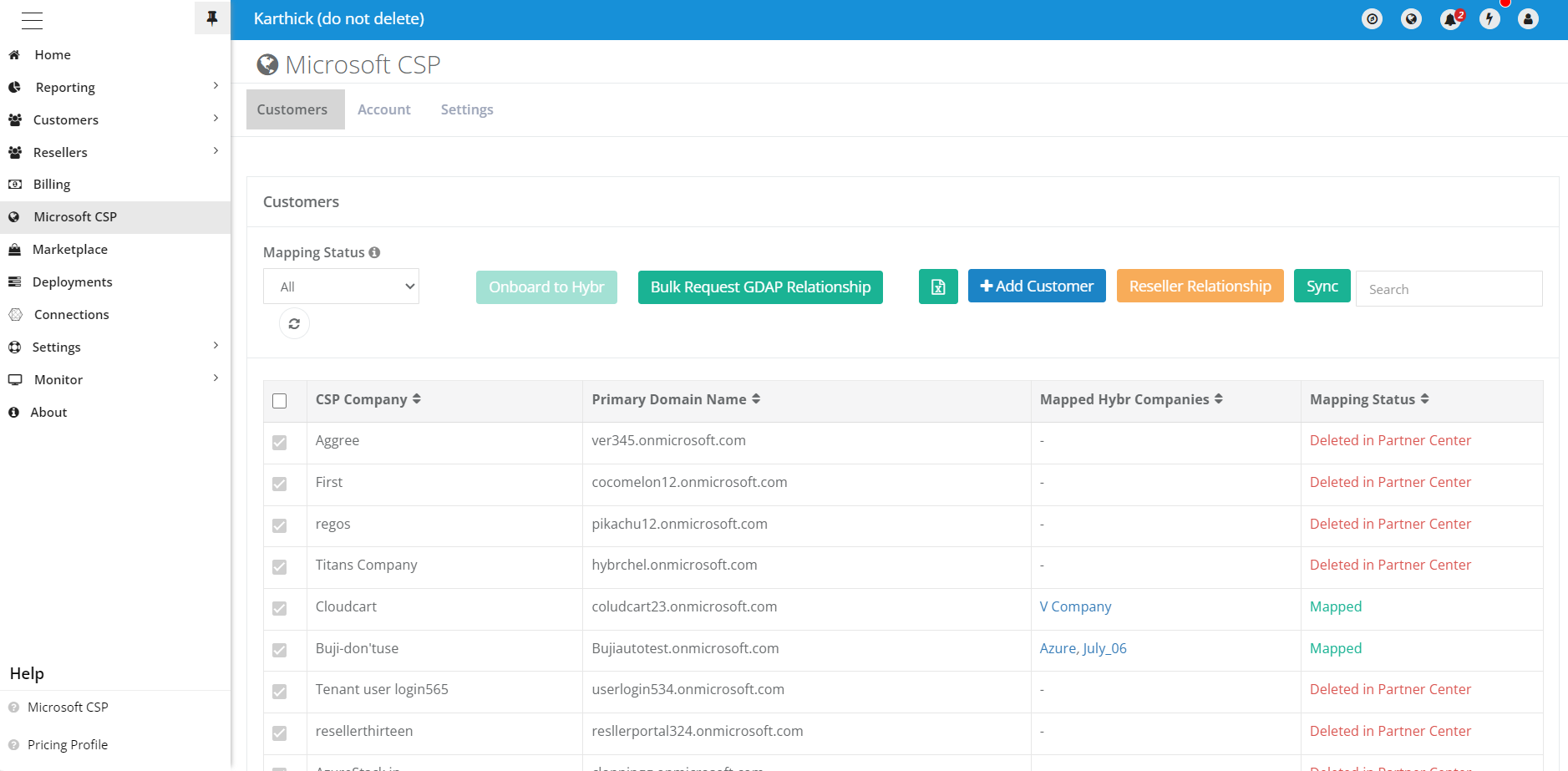Click the notifications bell icon
Screen dimensions: 1568x771
pos(1450,19)
